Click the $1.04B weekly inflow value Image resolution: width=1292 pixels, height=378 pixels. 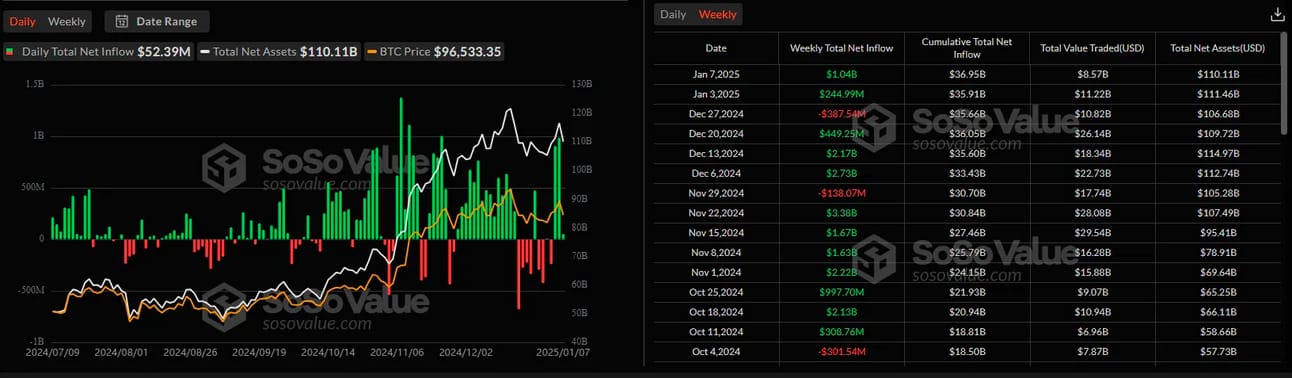pos(841,74)
